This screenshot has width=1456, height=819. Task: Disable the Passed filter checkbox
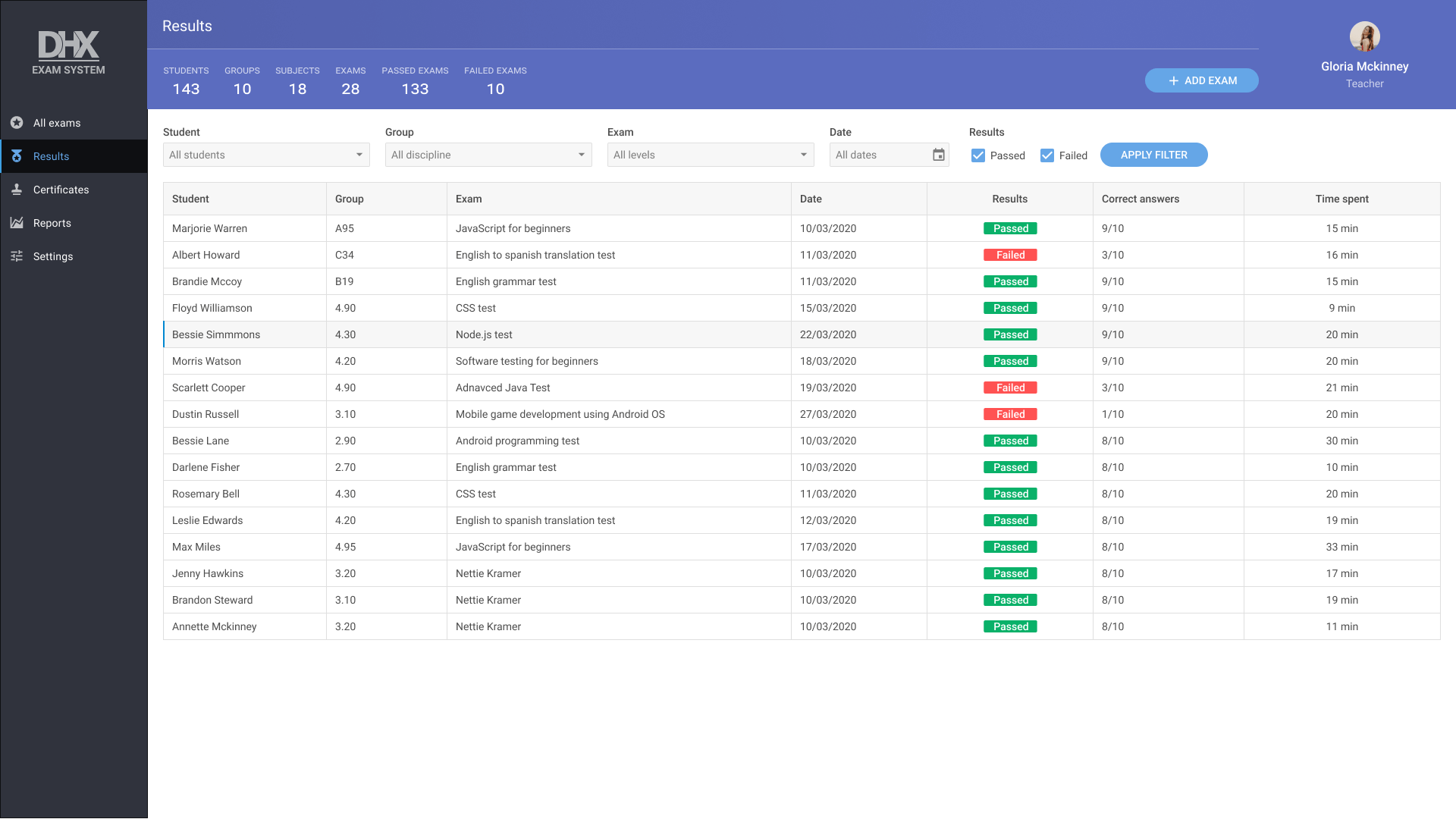pyautogui.click(x=977, y=155)
